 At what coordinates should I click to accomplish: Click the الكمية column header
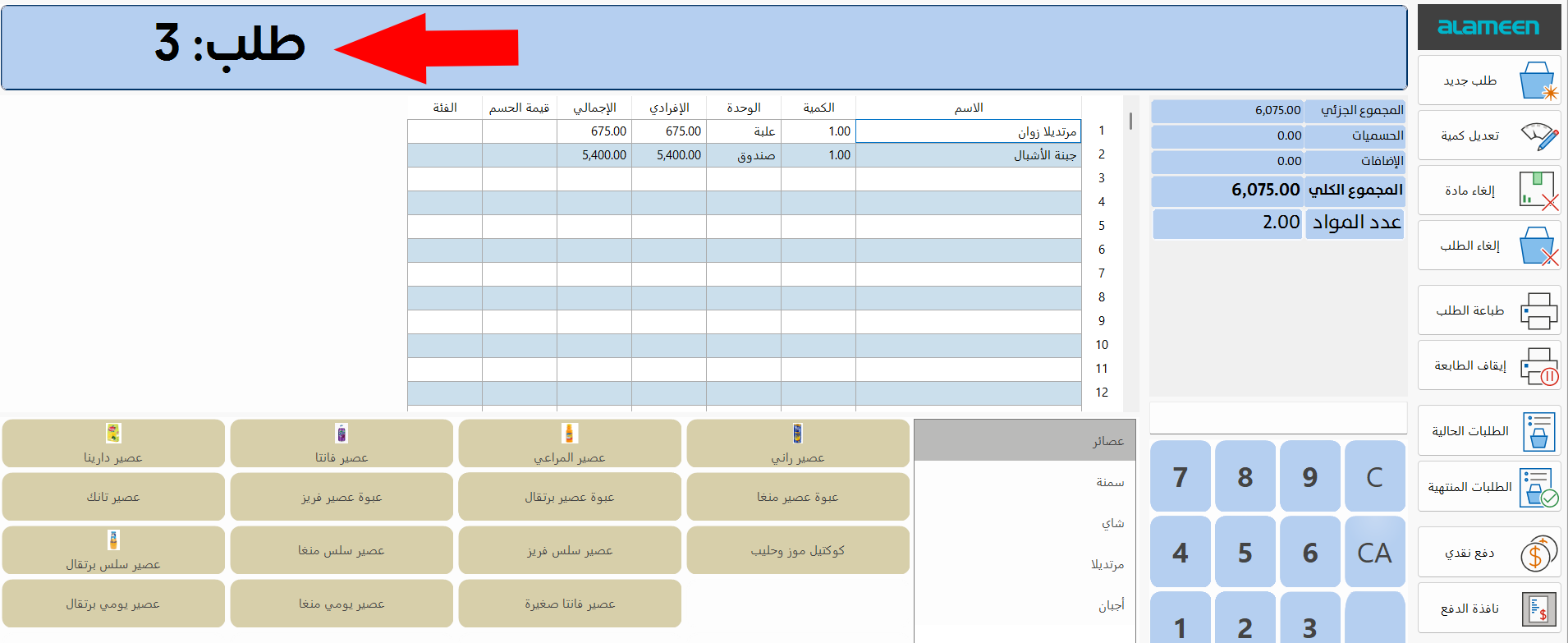coord(818,108)
